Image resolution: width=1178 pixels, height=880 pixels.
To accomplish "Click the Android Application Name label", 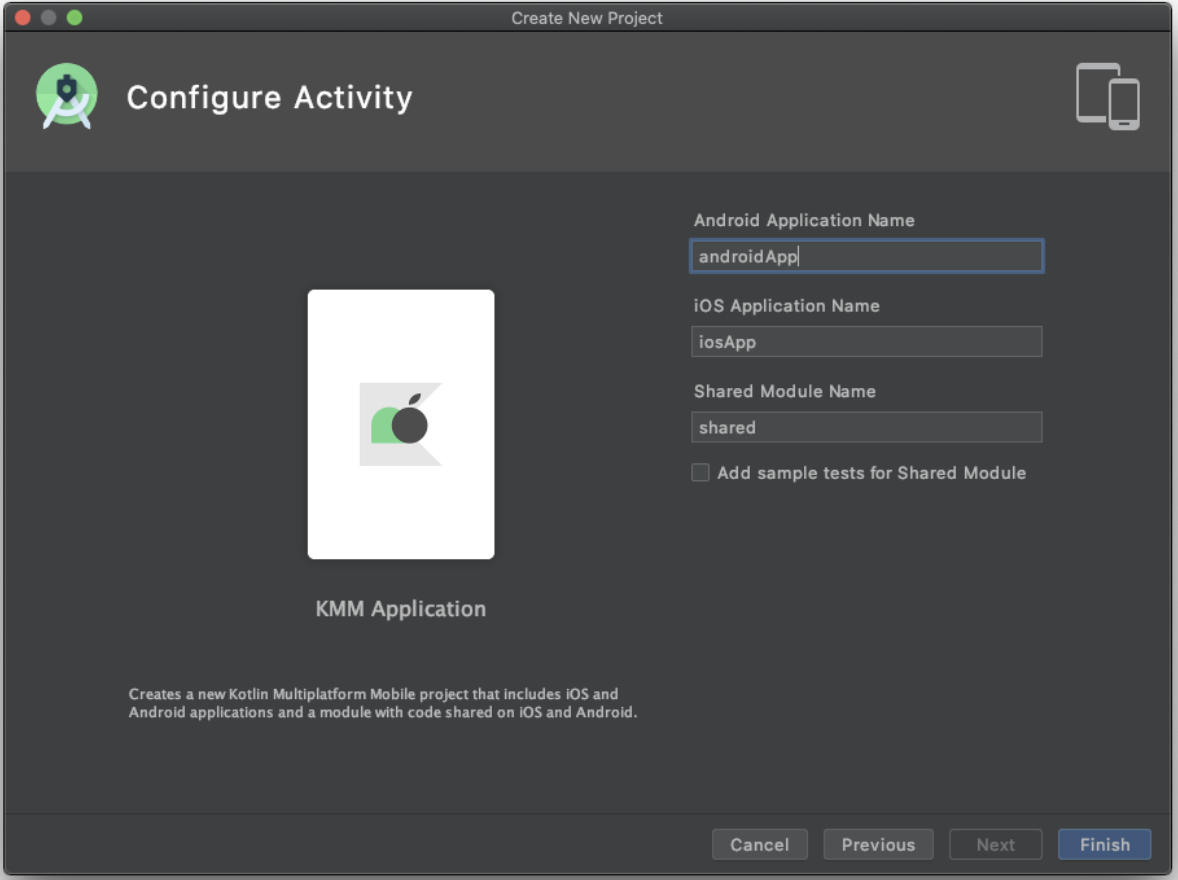I will click(x=804, y=220).
